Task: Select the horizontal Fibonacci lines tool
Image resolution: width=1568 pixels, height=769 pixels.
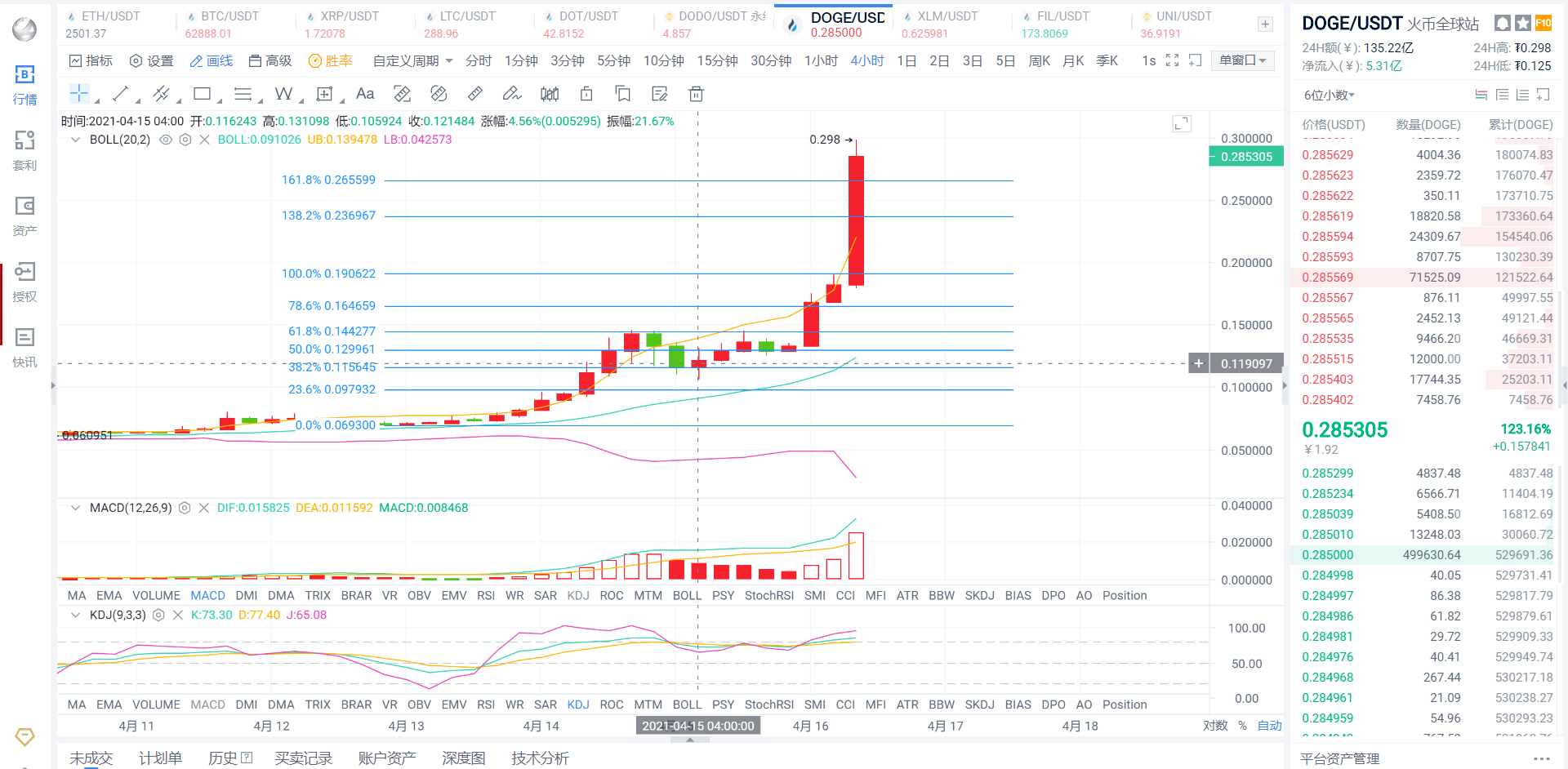Action: pyautogui.click(x=243, y=94)
